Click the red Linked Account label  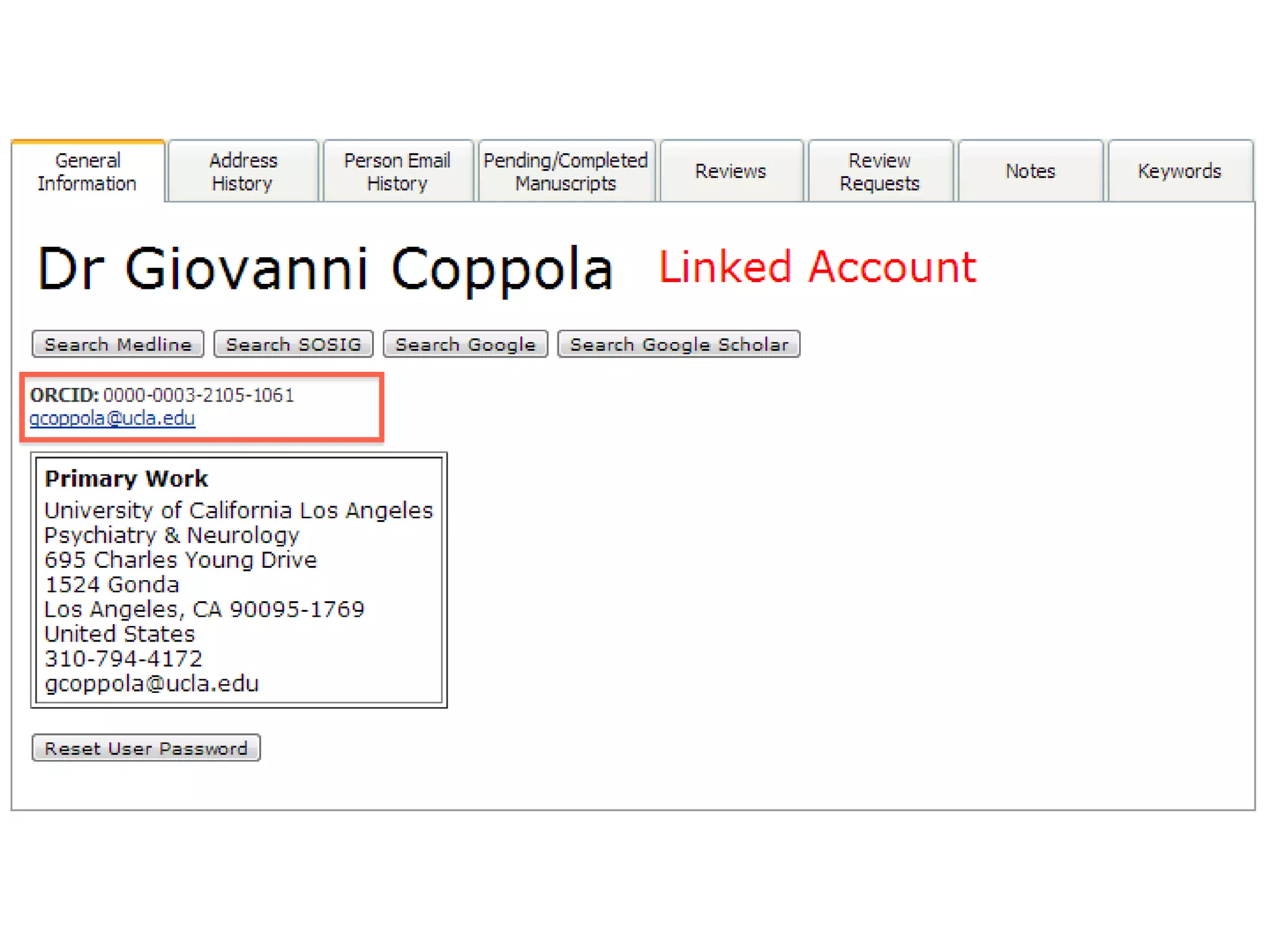(817, 268)
